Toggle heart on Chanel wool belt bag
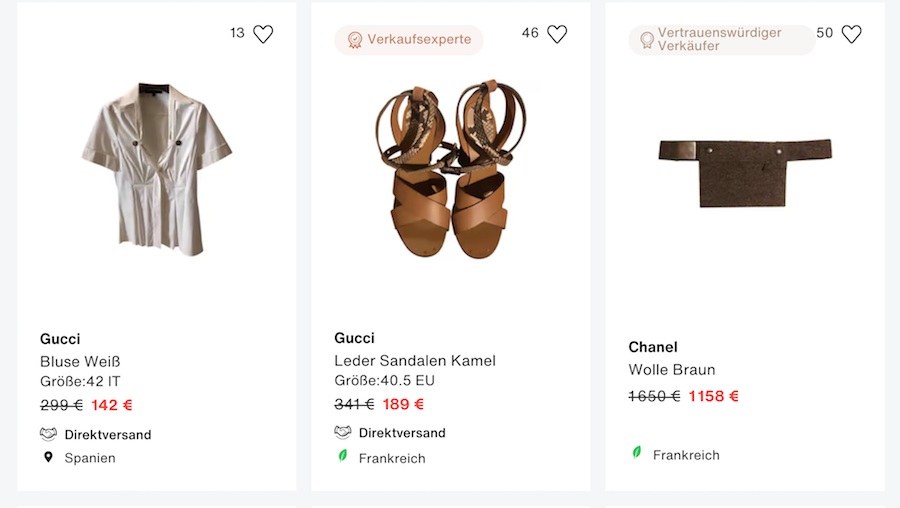 (x=851, y=34)
